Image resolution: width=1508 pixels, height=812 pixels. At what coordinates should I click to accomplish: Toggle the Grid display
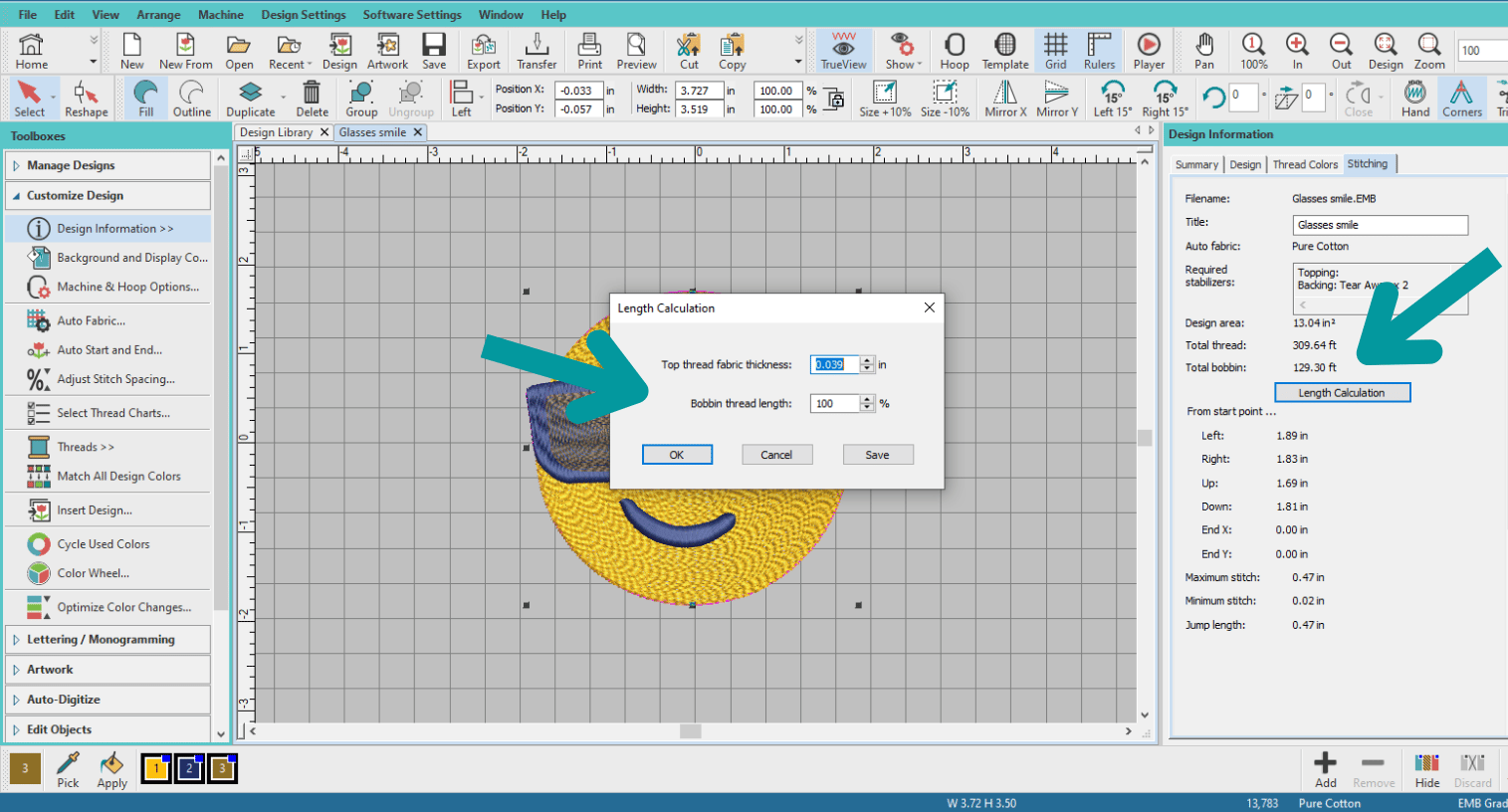click(1056, 51)
